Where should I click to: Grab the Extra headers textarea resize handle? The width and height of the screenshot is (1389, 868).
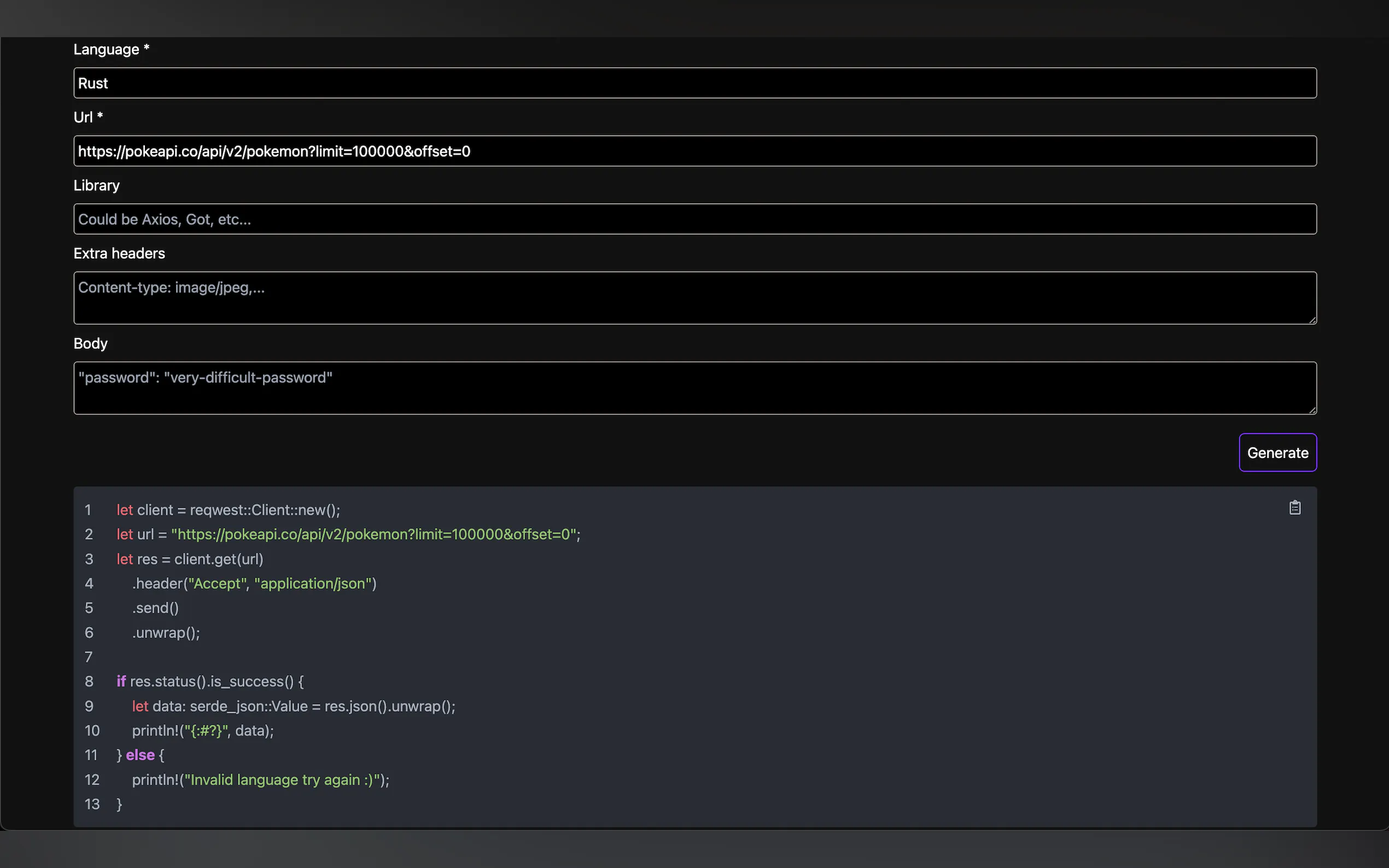(x=1312, y=320)
